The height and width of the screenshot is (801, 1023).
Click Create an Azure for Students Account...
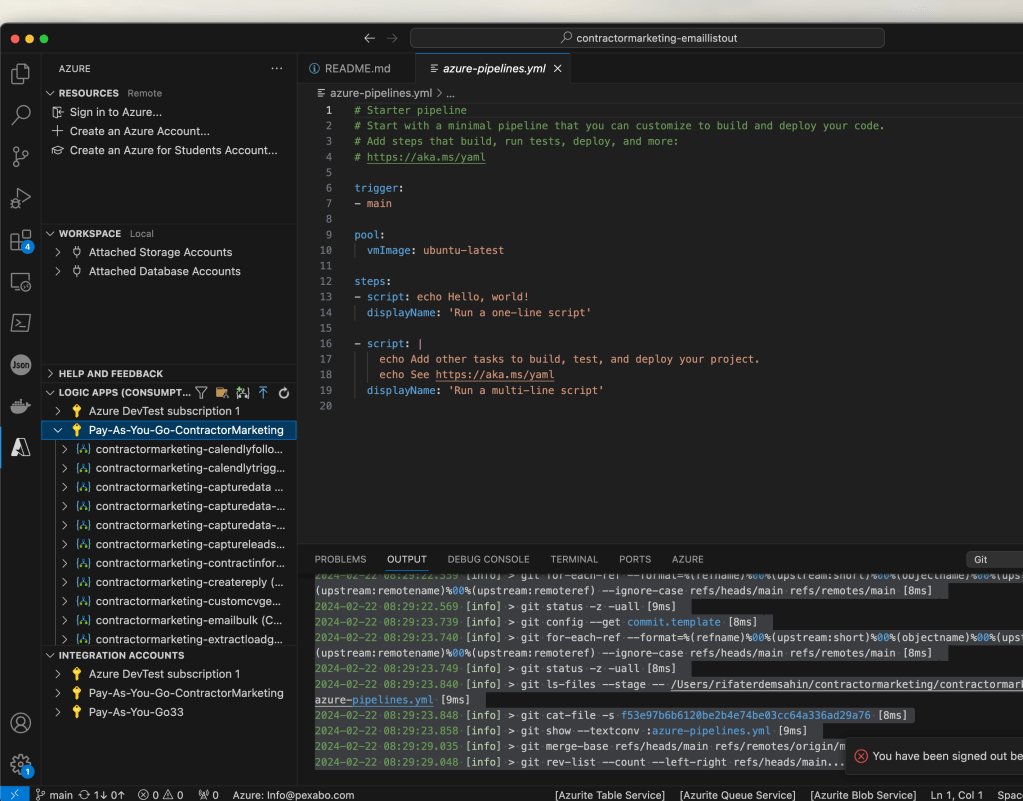coord(174,150)
